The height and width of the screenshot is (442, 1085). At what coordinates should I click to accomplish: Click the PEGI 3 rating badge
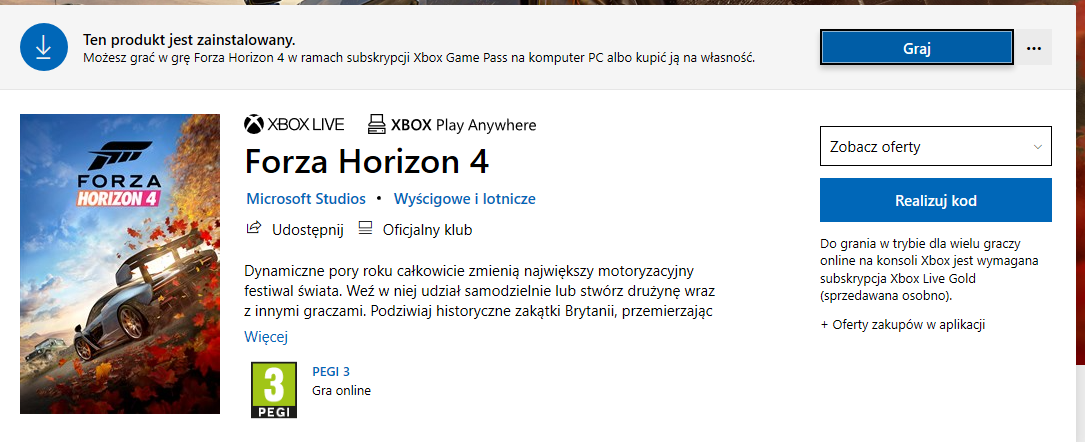point(273,389)
